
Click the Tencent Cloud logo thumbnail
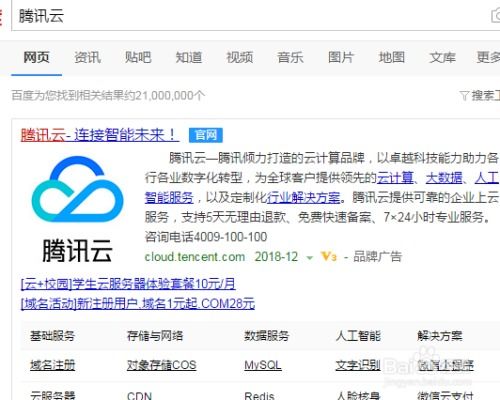pos(77,208)
